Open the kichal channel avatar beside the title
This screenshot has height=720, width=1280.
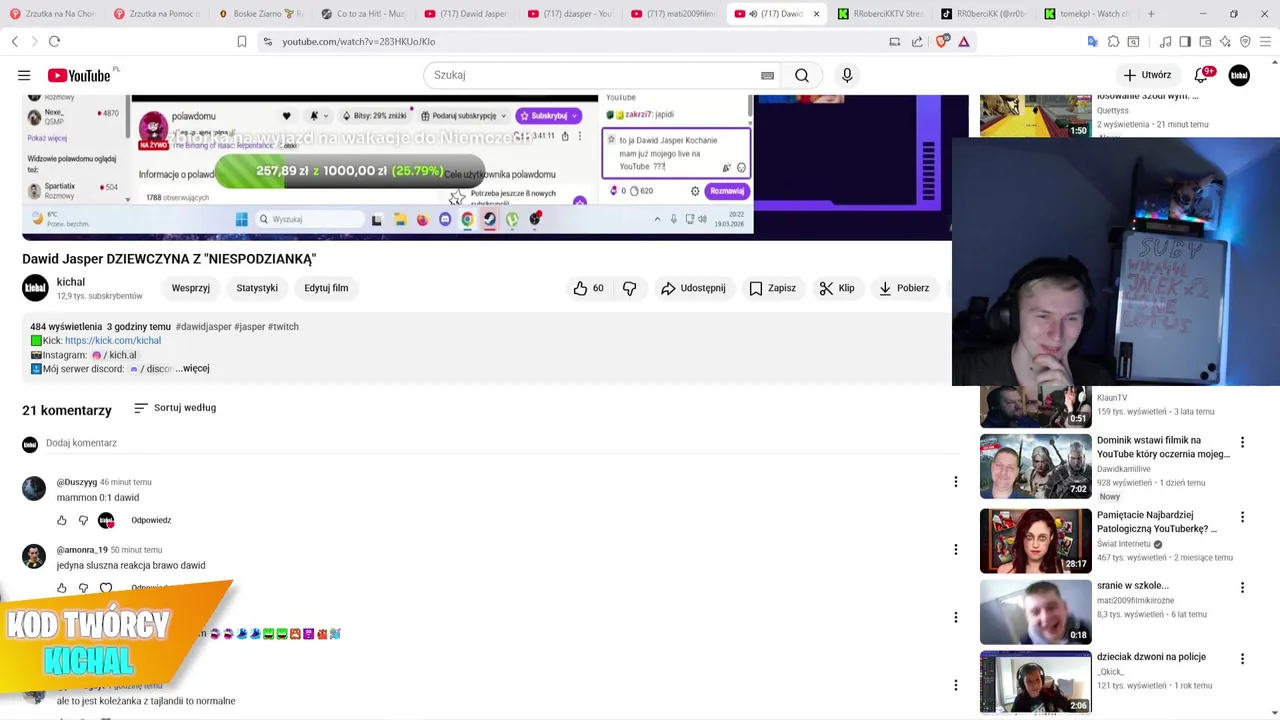coord(36,288)
